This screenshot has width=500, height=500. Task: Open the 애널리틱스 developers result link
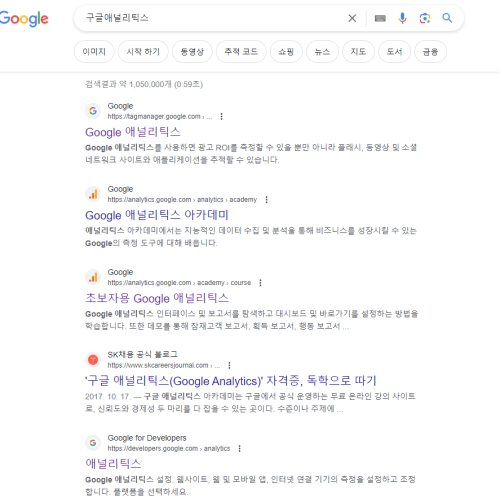[x=113, y=464]
